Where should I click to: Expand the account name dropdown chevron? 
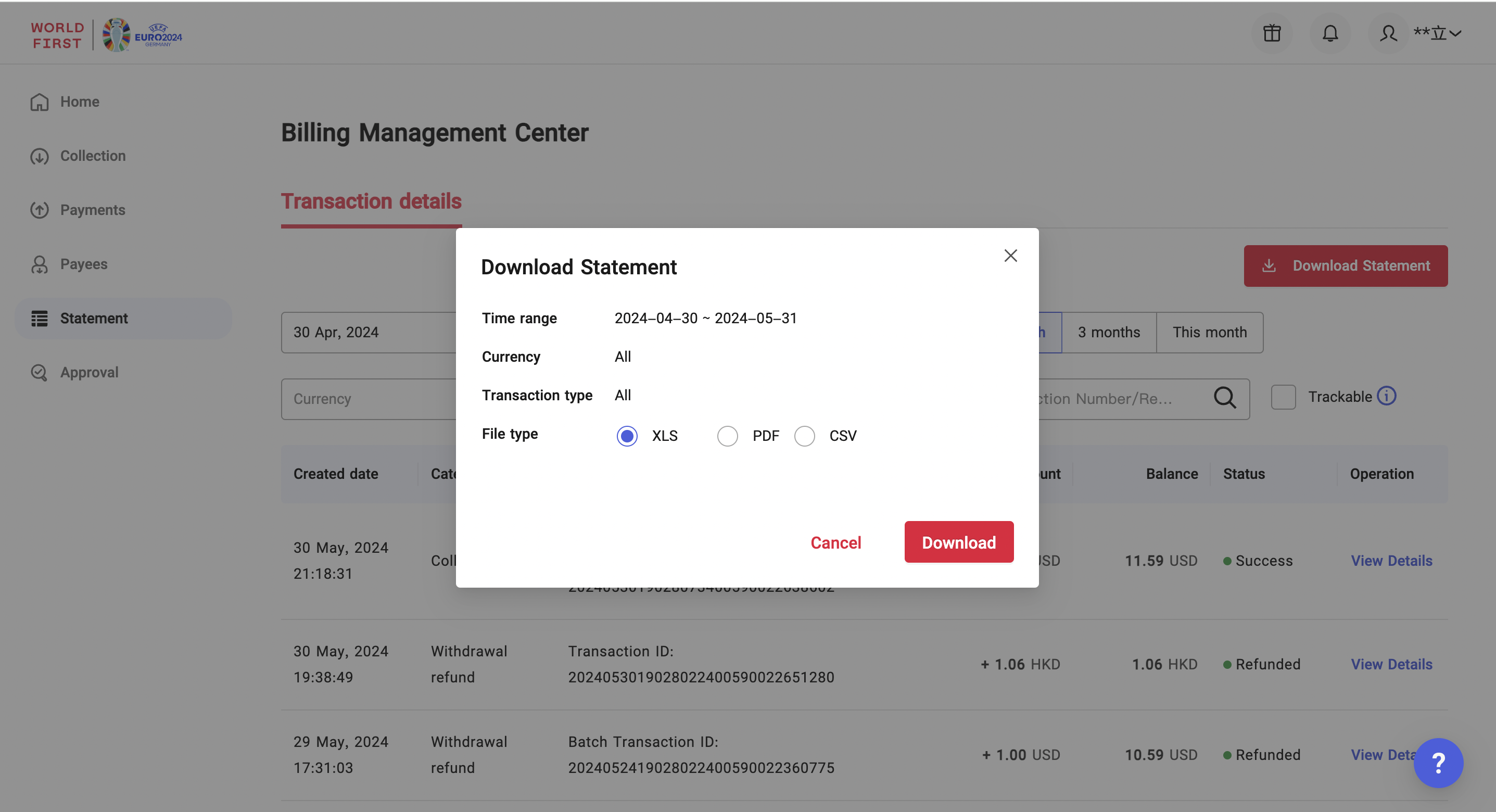coord(1455,33)
